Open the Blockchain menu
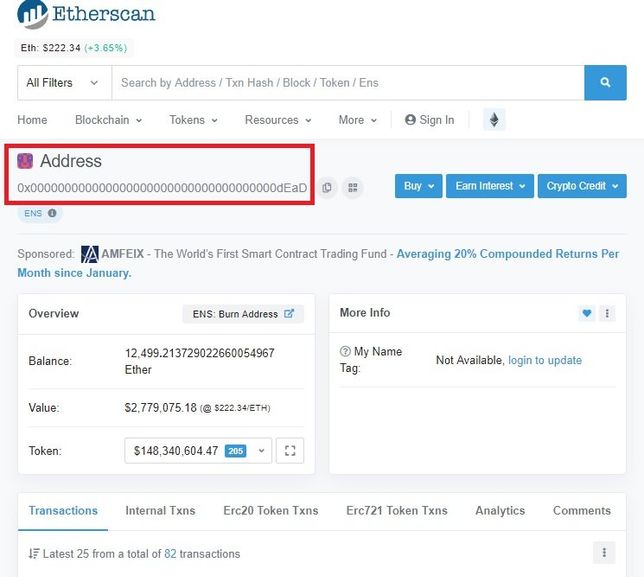644x577 pixels. (108, 120)
